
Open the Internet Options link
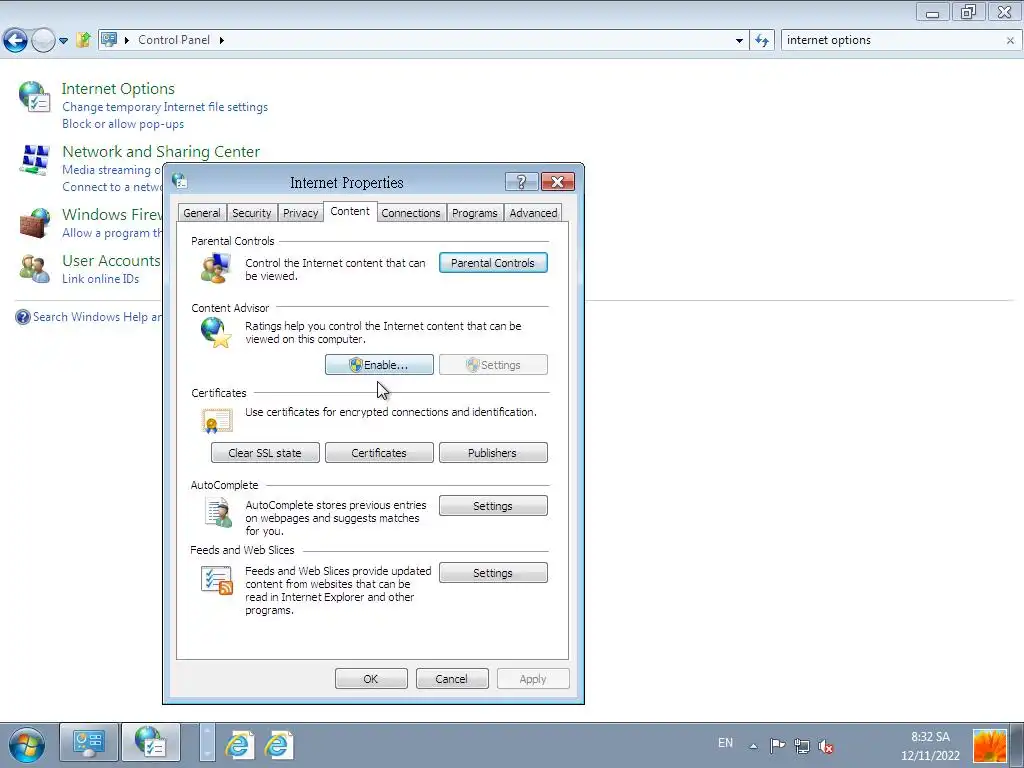[x=118, y=89]
